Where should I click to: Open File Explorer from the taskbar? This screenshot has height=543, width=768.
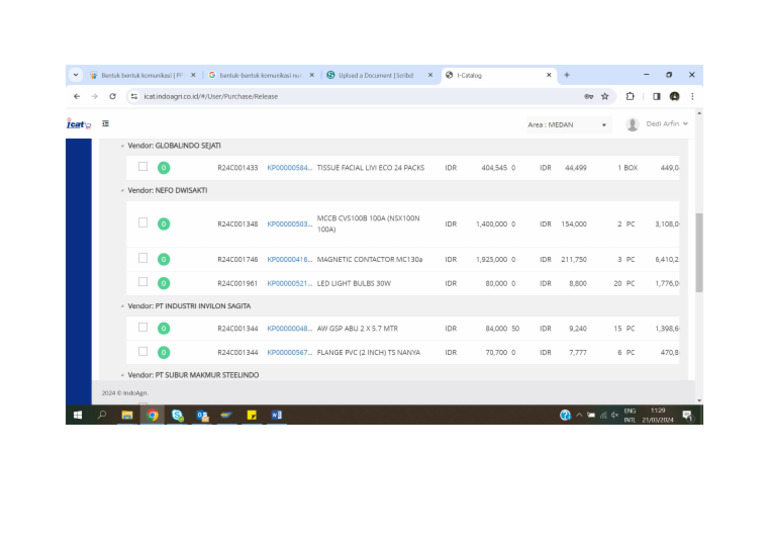[128, 415]
